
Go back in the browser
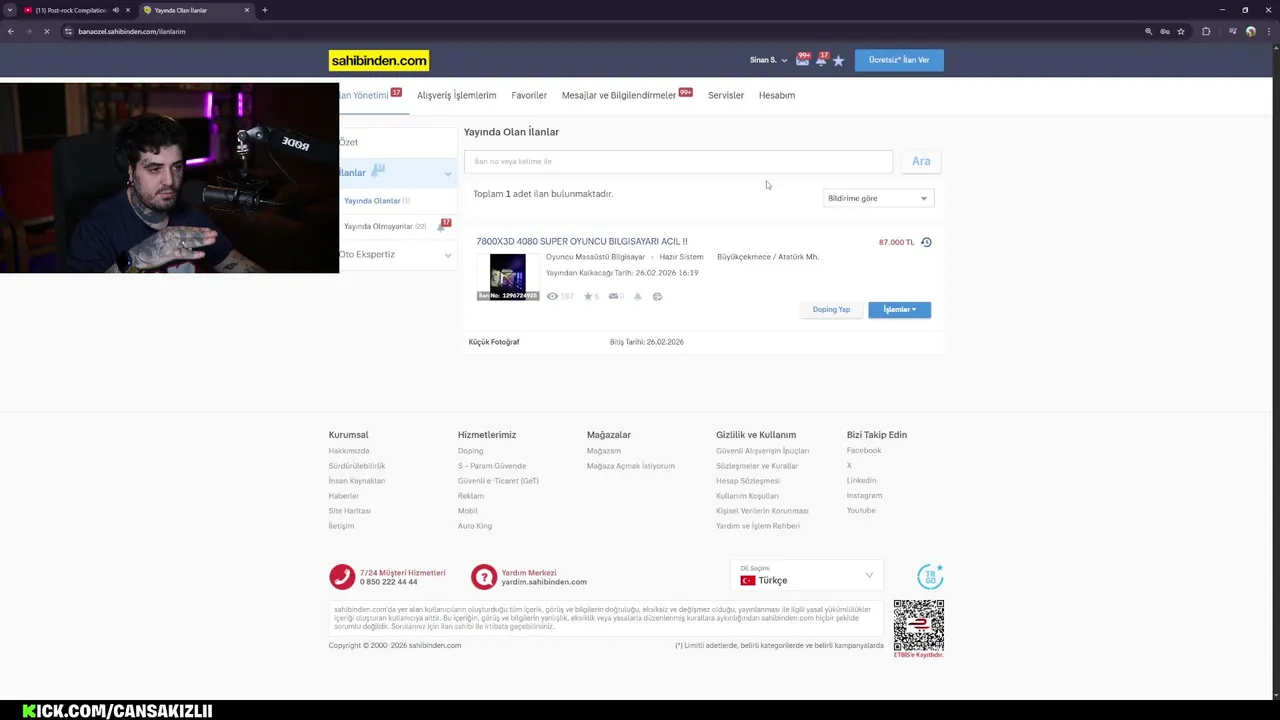11,31
